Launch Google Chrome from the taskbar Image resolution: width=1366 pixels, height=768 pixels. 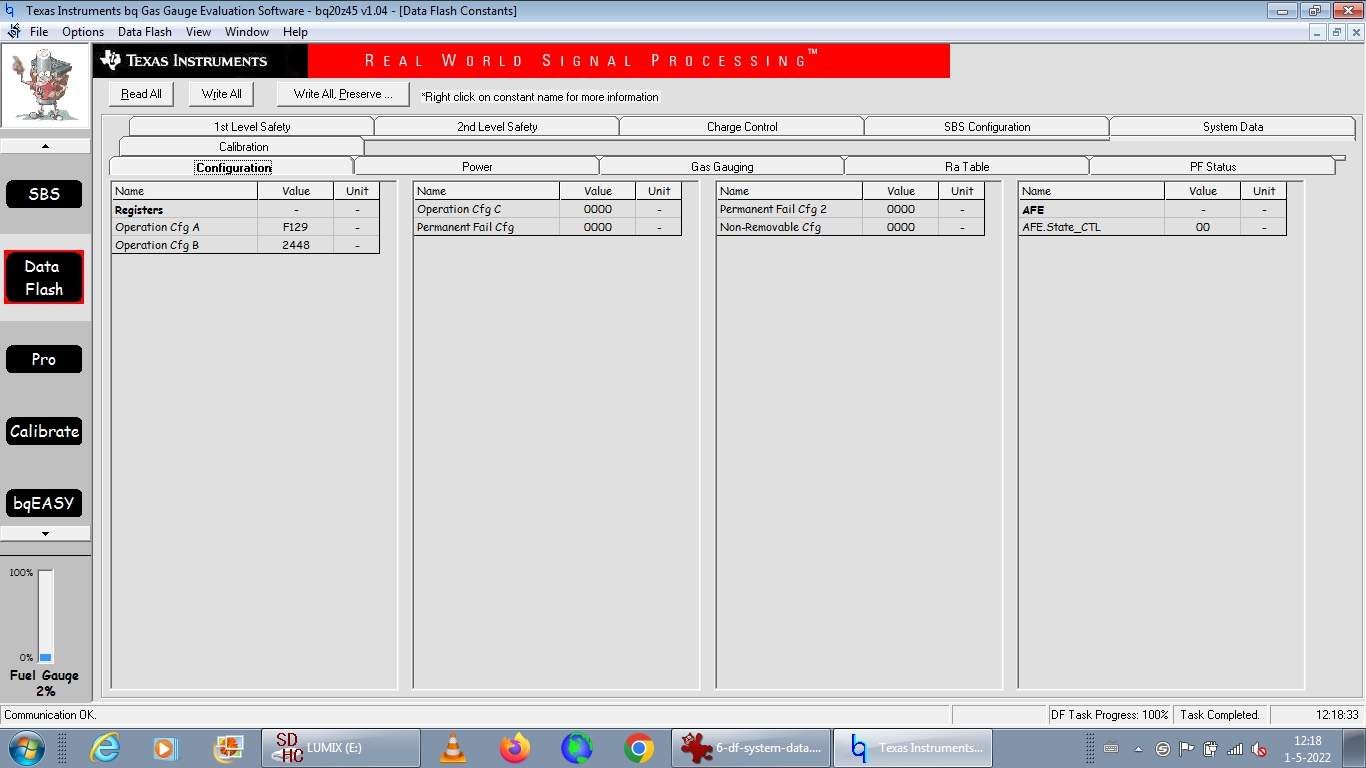tap(639, 748)
